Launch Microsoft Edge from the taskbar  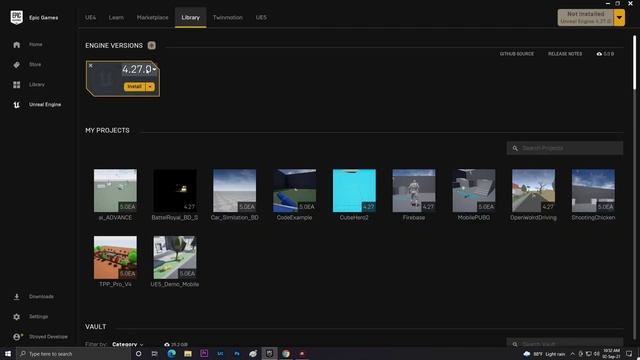171,354
